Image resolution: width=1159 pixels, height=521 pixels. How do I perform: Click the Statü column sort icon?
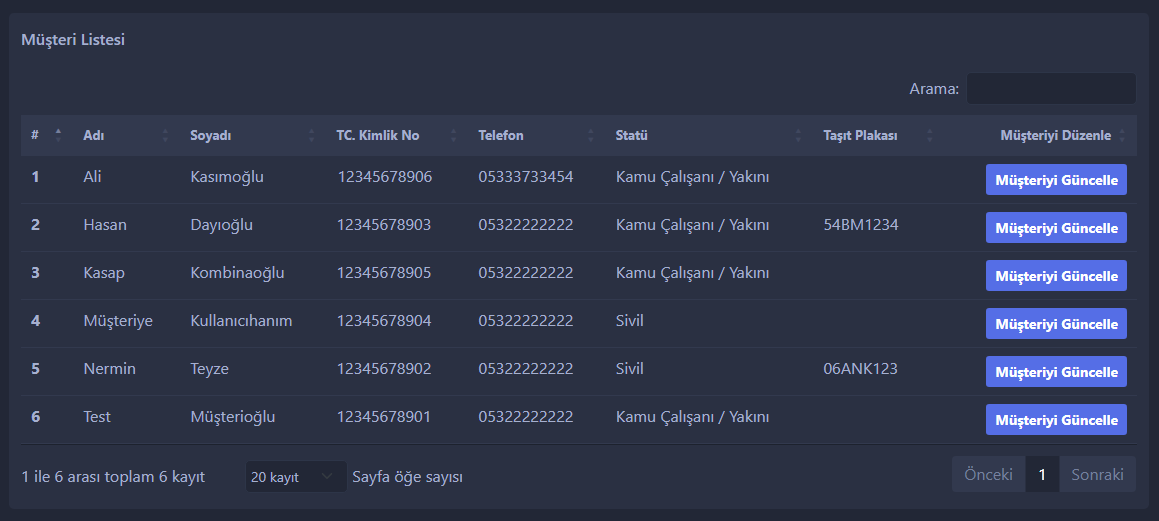pyautogui.click(x=798, y=135)
